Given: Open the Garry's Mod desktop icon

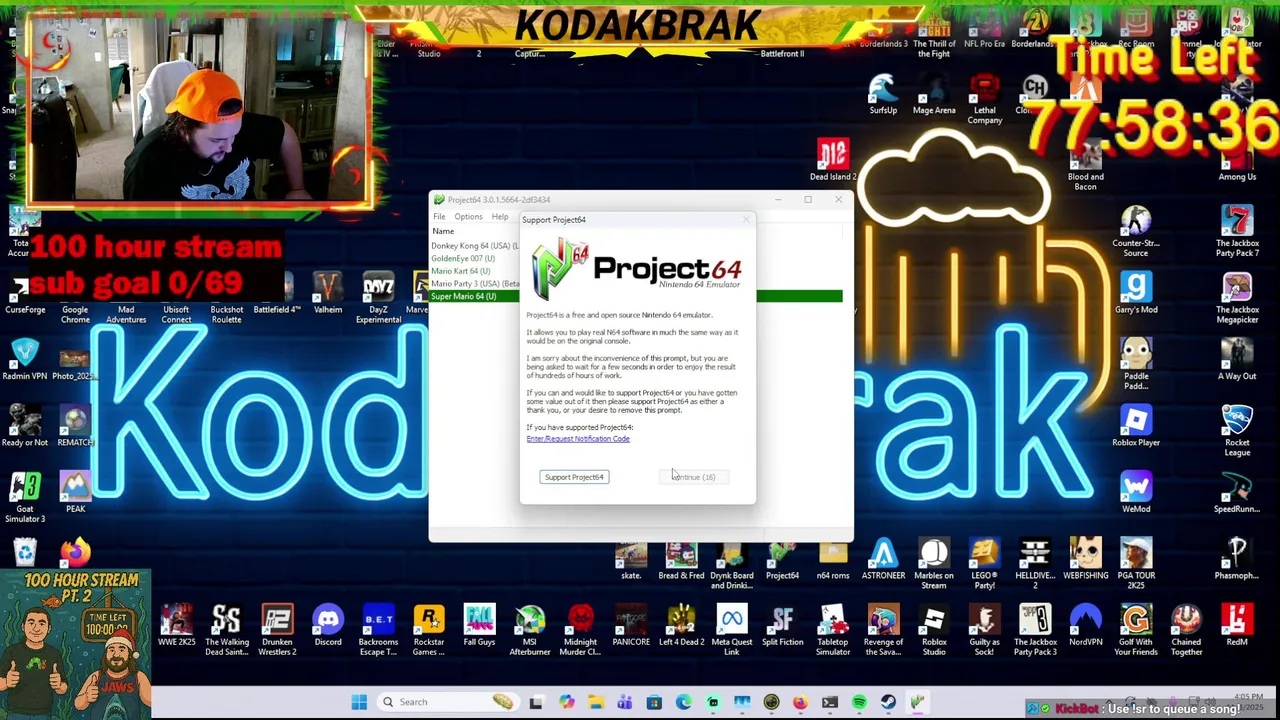Looking at the screenshot, I should pyautogui.click(x=1136, y=294).
